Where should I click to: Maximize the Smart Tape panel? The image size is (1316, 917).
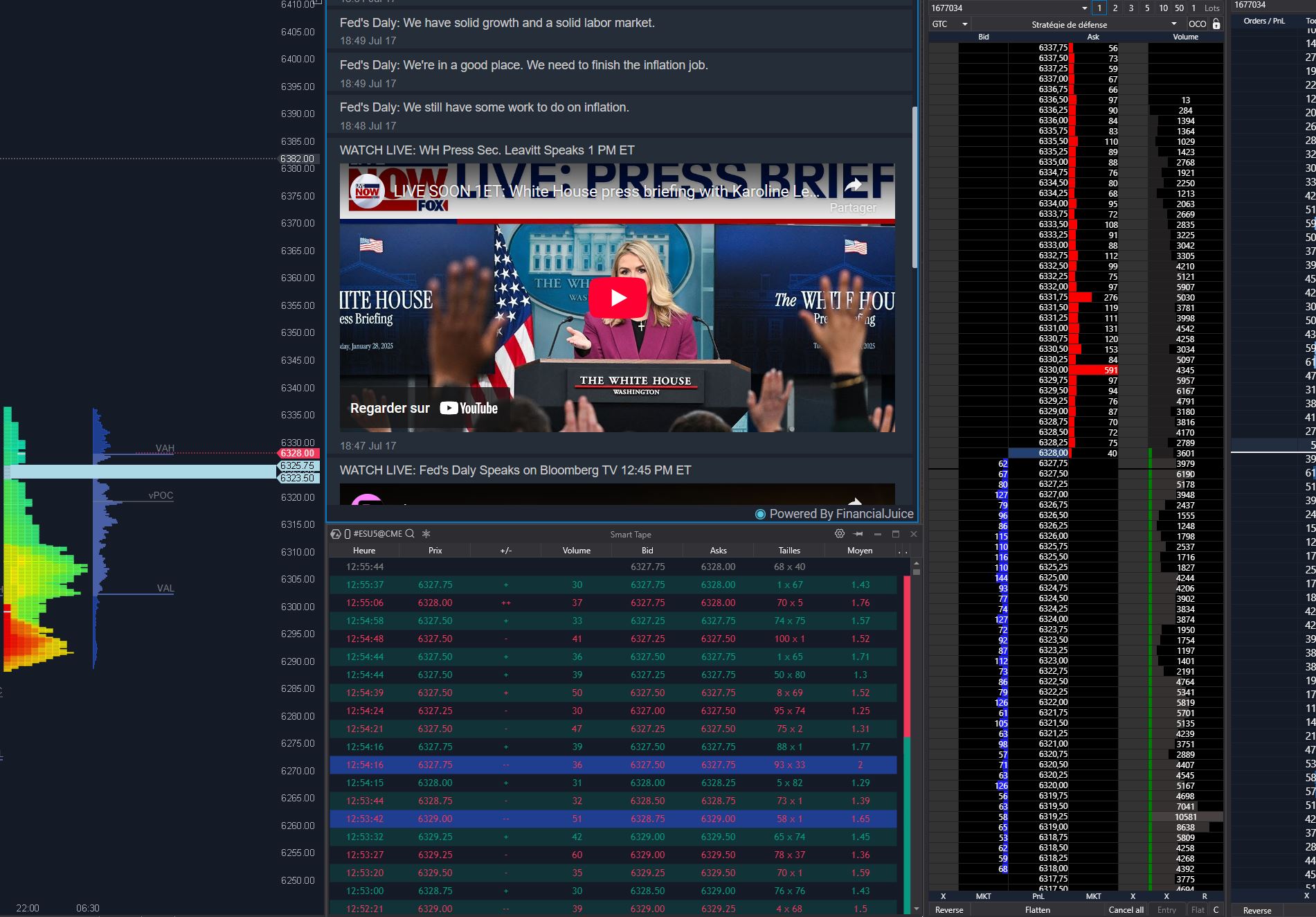click(x=896, y=534)
